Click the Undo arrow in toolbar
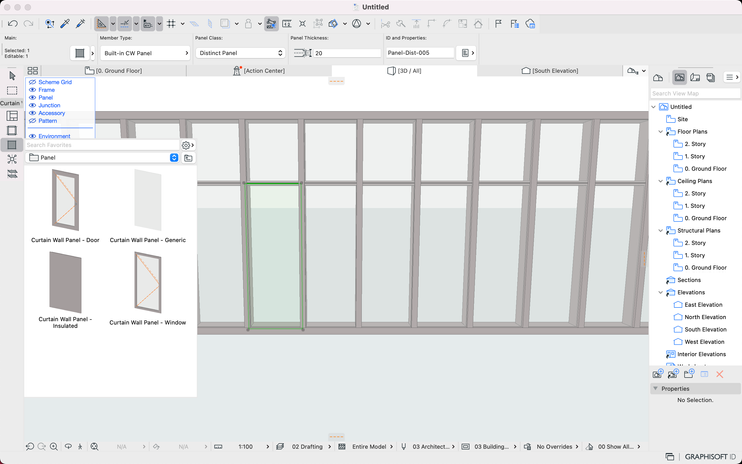Screen dimensions: 742x464 click(12, 23)
